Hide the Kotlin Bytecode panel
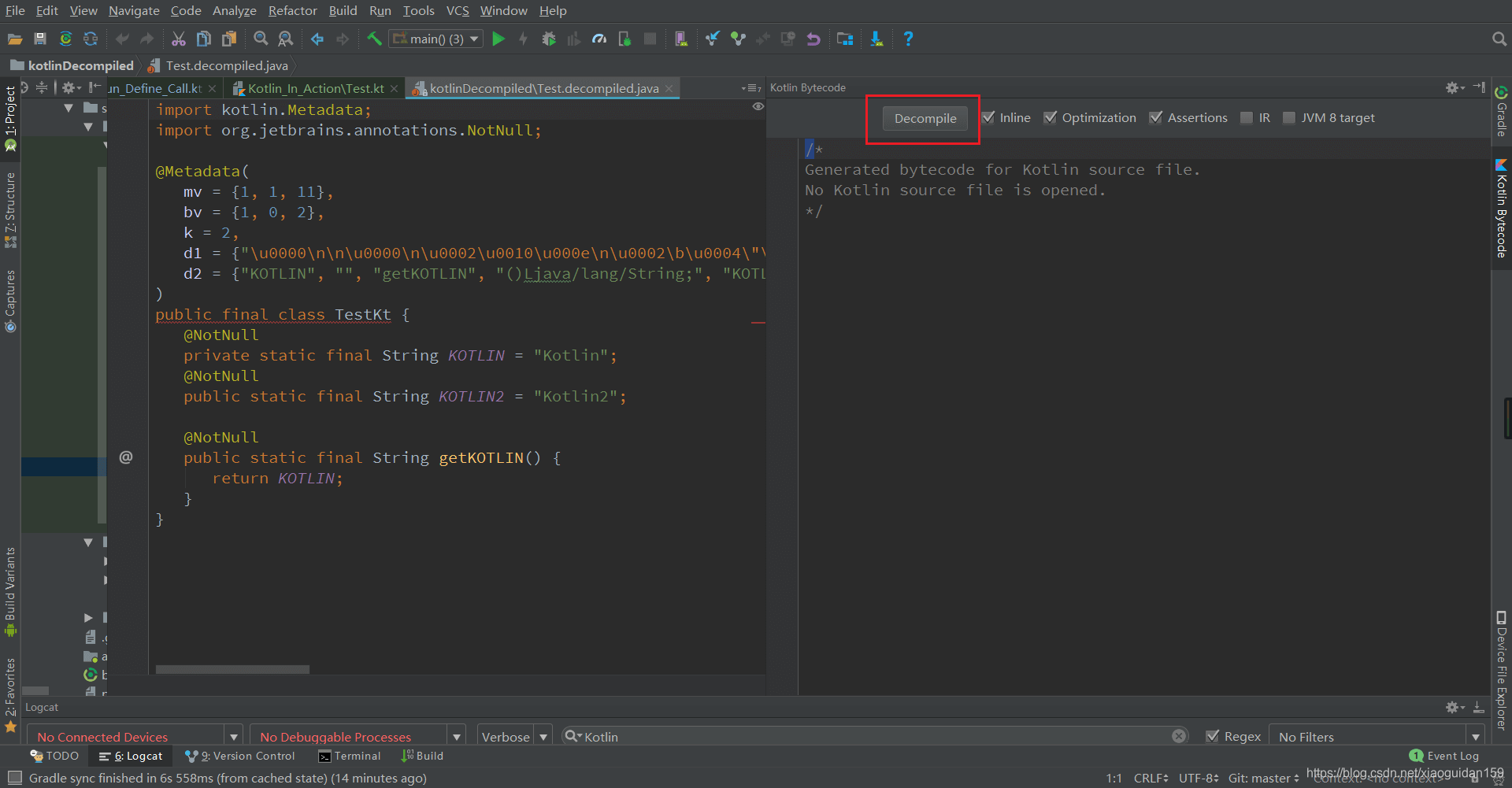This screenshot has height=788, width=1512. [1479, 87]
